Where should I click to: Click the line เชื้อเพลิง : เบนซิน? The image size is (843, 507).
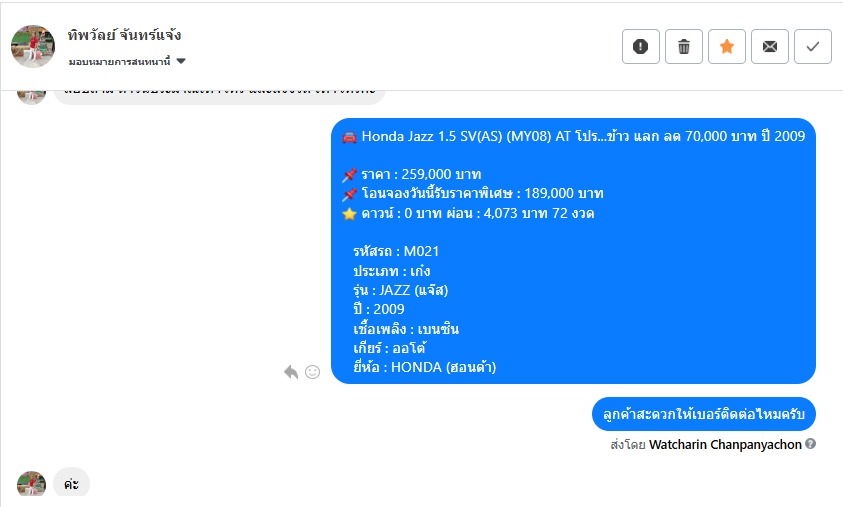pyautogui.click(x=406, y=329)
